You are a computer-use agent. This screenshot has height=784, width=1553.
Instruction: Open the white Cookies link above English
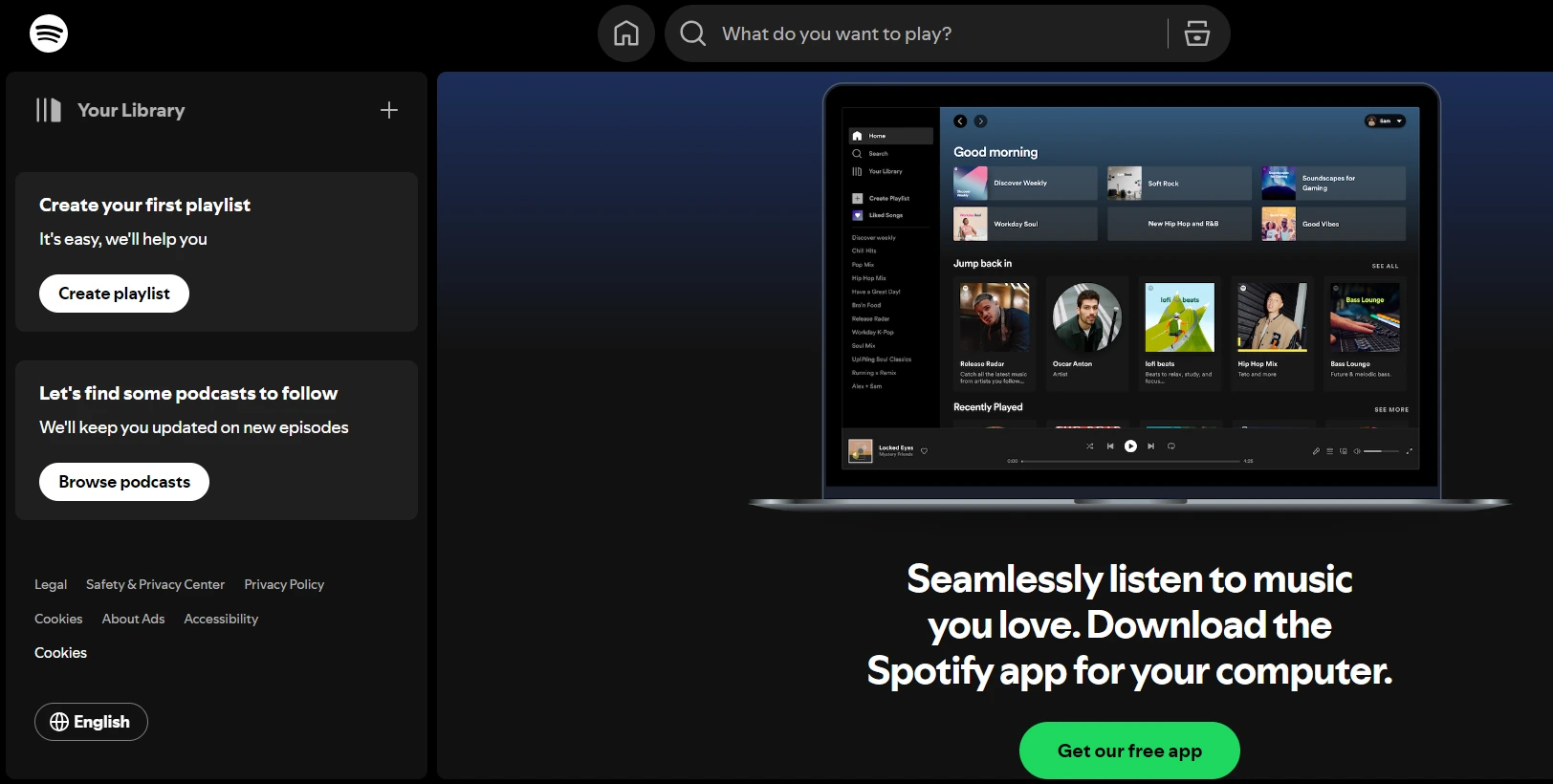click(60, 653)
